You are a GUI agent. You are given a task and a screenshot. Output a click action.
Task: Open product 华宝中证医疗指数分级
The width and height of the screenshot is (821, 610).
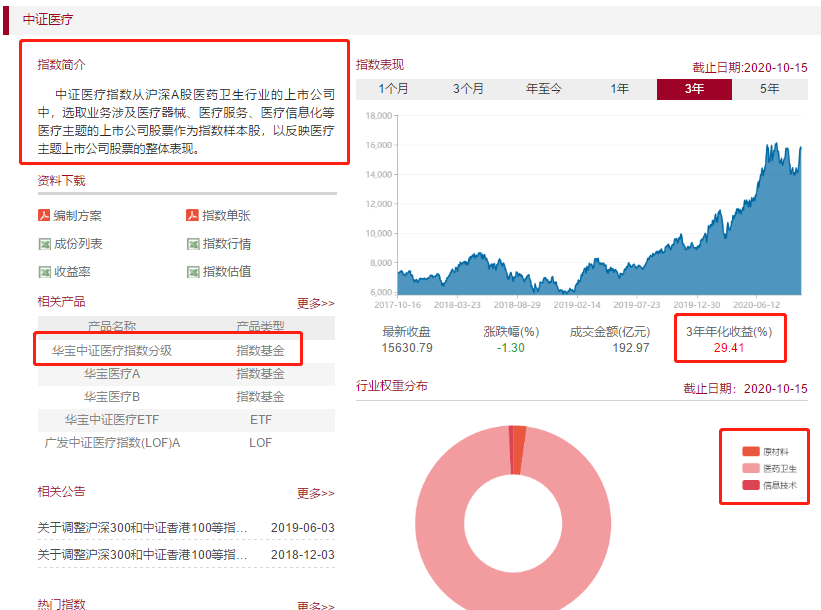click(112, 351)
